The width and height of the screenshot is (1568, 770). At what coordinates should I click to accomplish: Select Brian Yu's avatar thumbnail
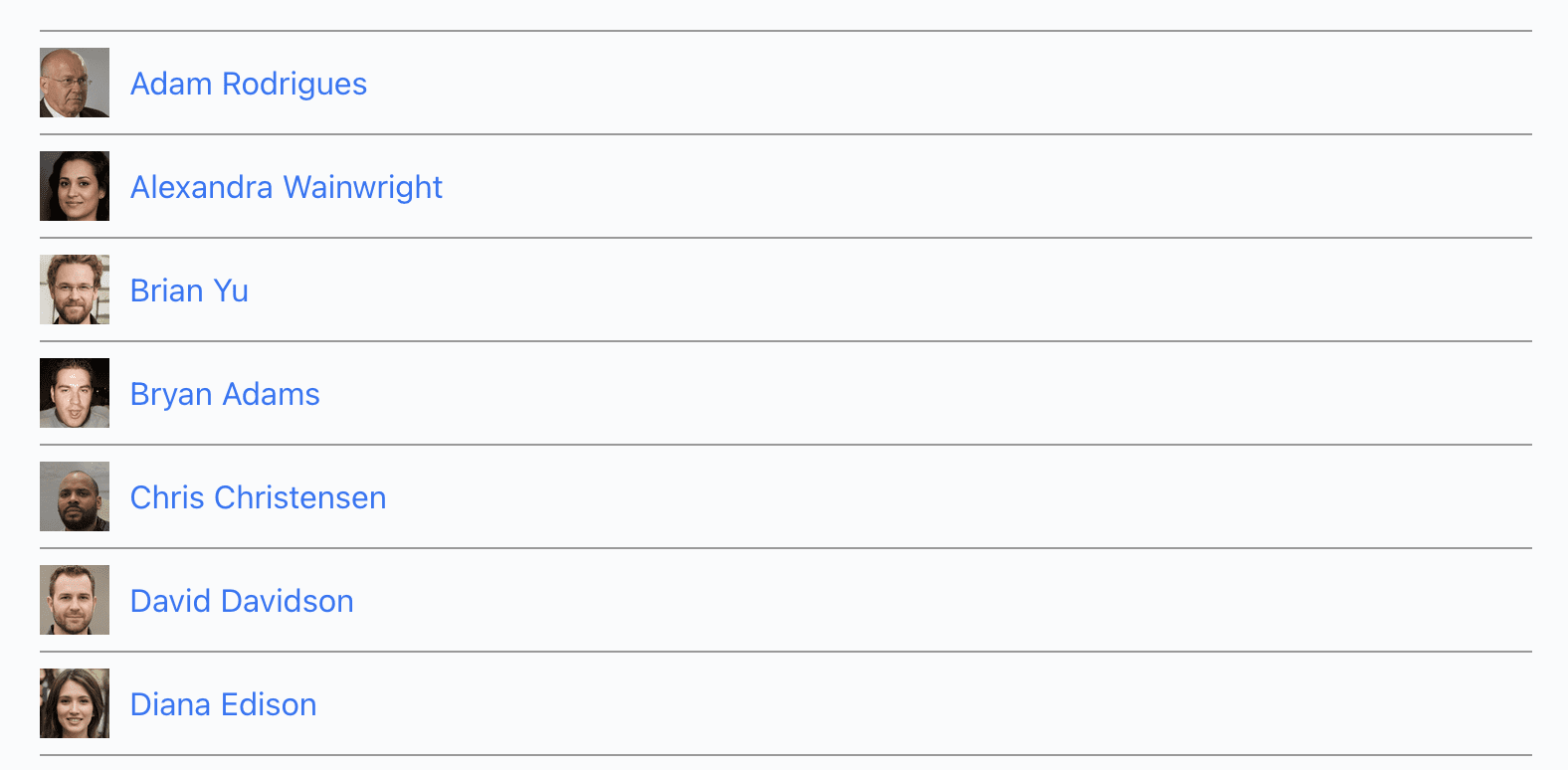click(75, 289)
